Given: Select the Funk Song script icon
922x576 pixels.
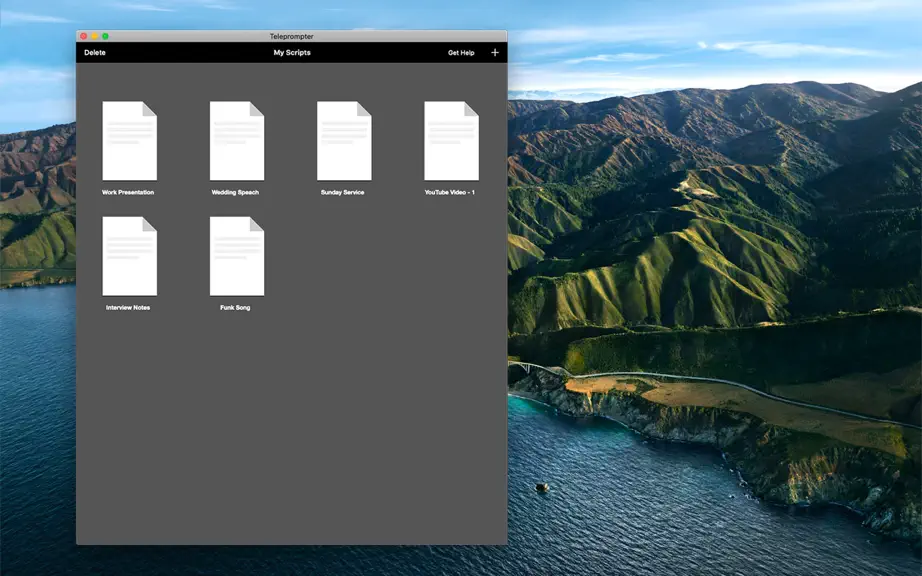Looking at the screenshot, I should (x=237, y=256).
